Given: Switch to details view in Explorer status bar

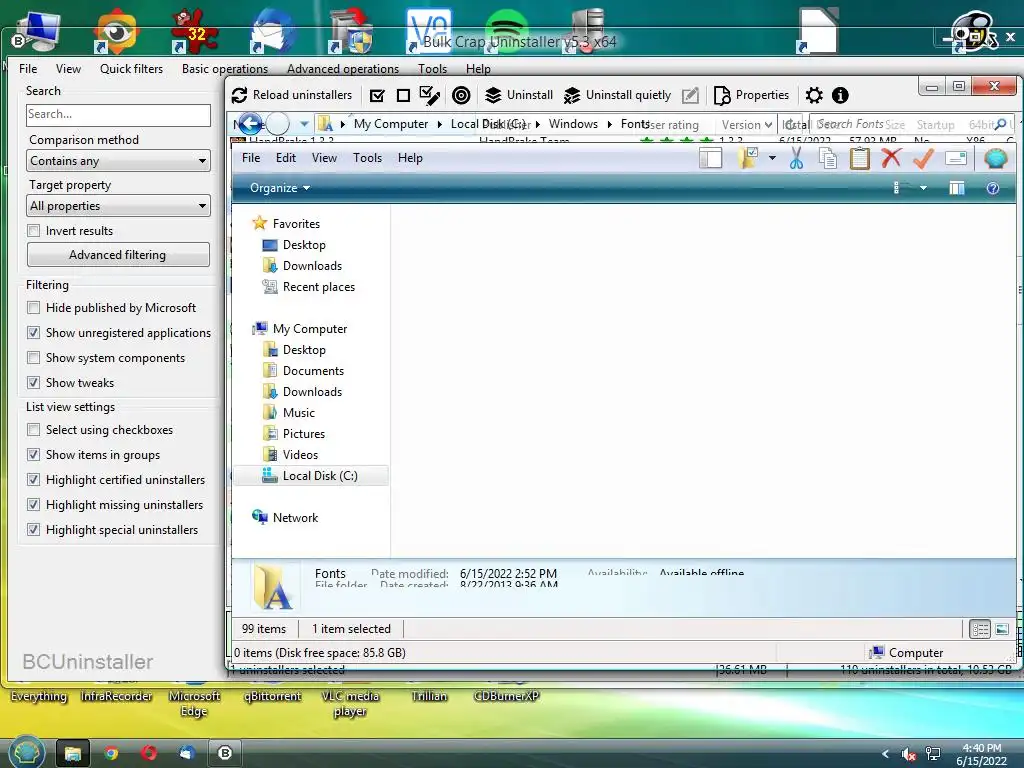Looking at the screenshot, I should point(980,629).
